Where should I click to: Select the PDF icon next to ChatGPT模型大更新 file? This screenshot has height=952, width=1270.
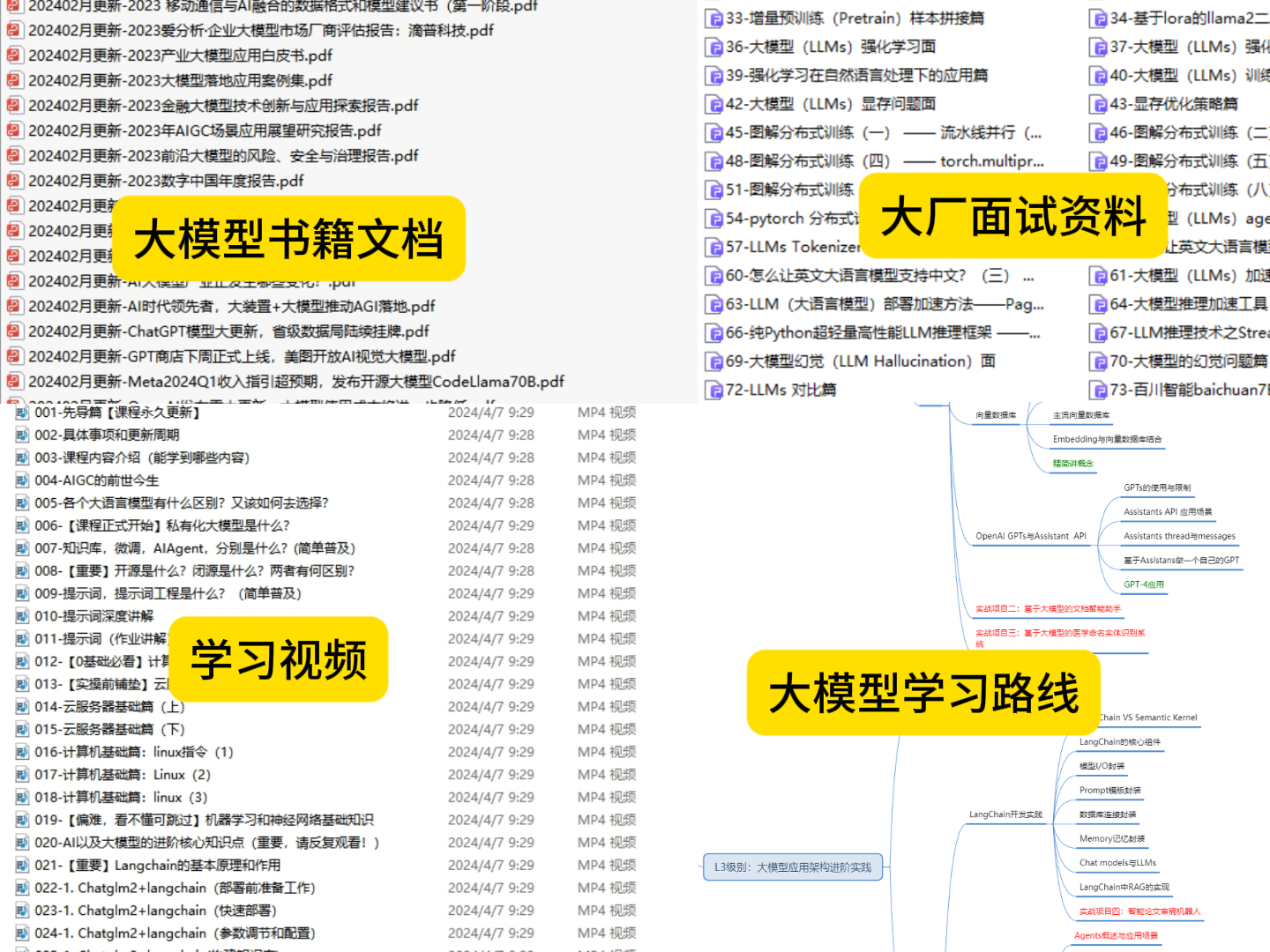[x=13, y=331]
